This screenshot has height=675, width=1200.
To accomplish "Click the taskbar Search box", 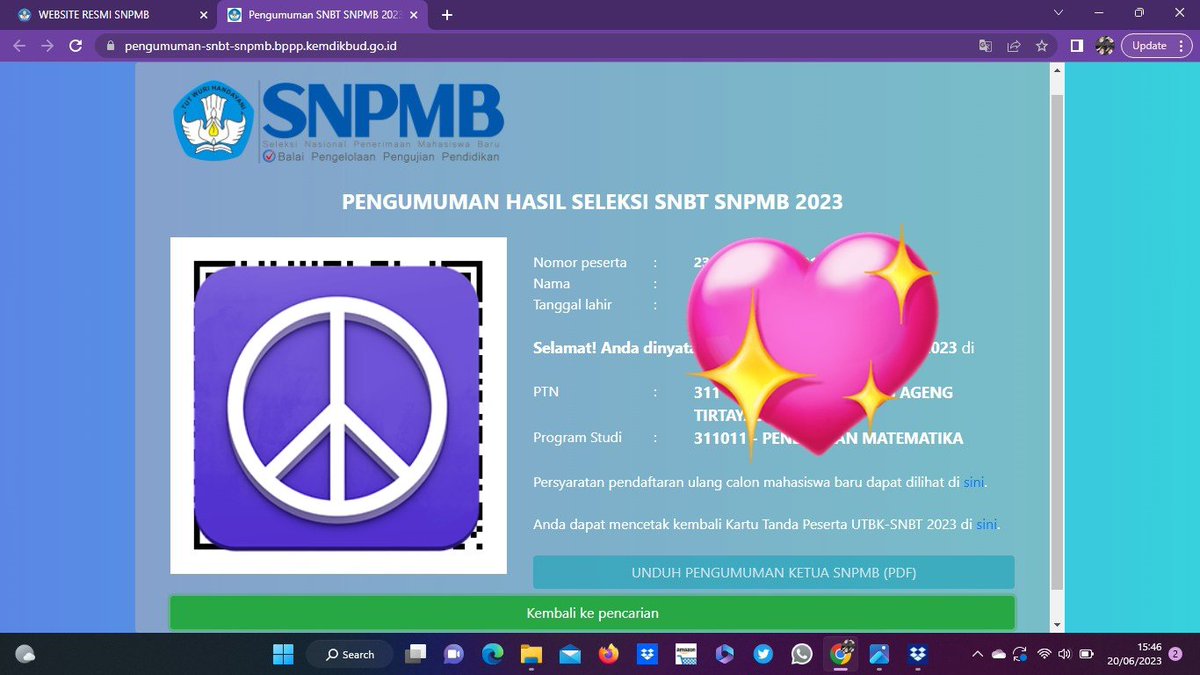I will point(350,654).
